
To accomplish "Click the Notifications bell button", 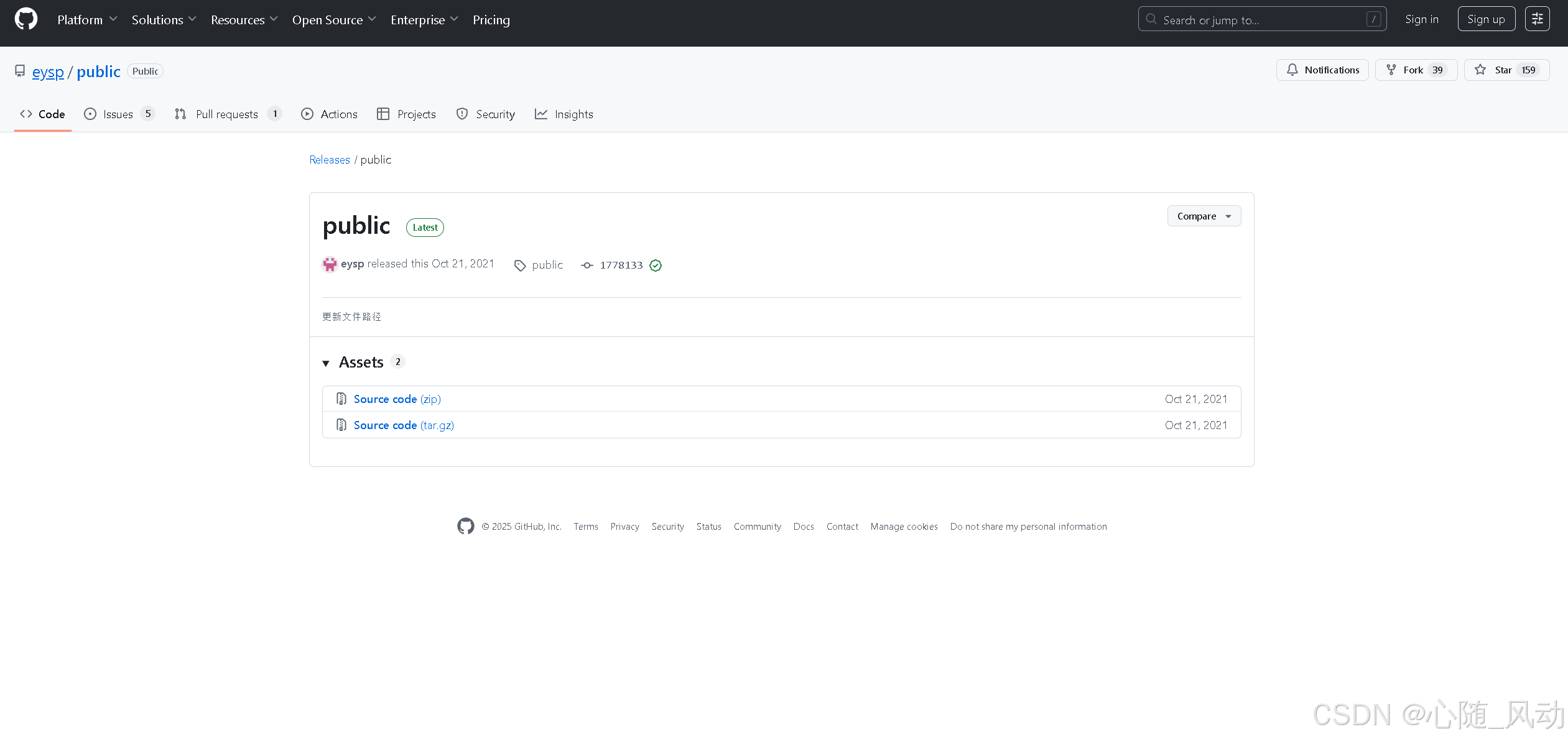I will coord(1322,70).
